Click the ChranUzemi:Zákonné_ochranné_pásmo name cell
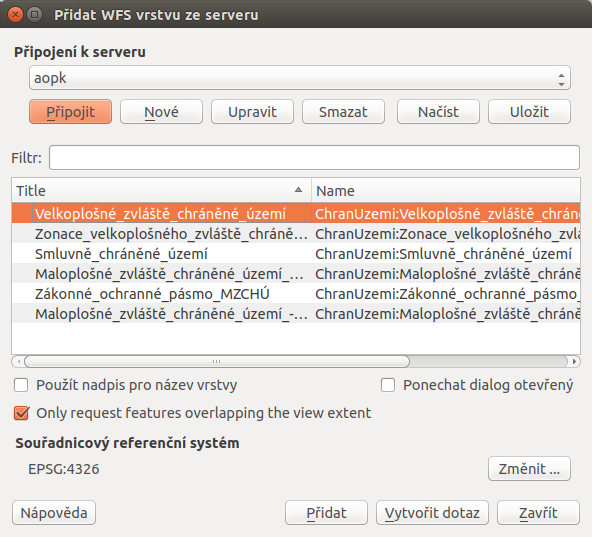This screenshot has width=592, height=537. click(x=446, y=294)
